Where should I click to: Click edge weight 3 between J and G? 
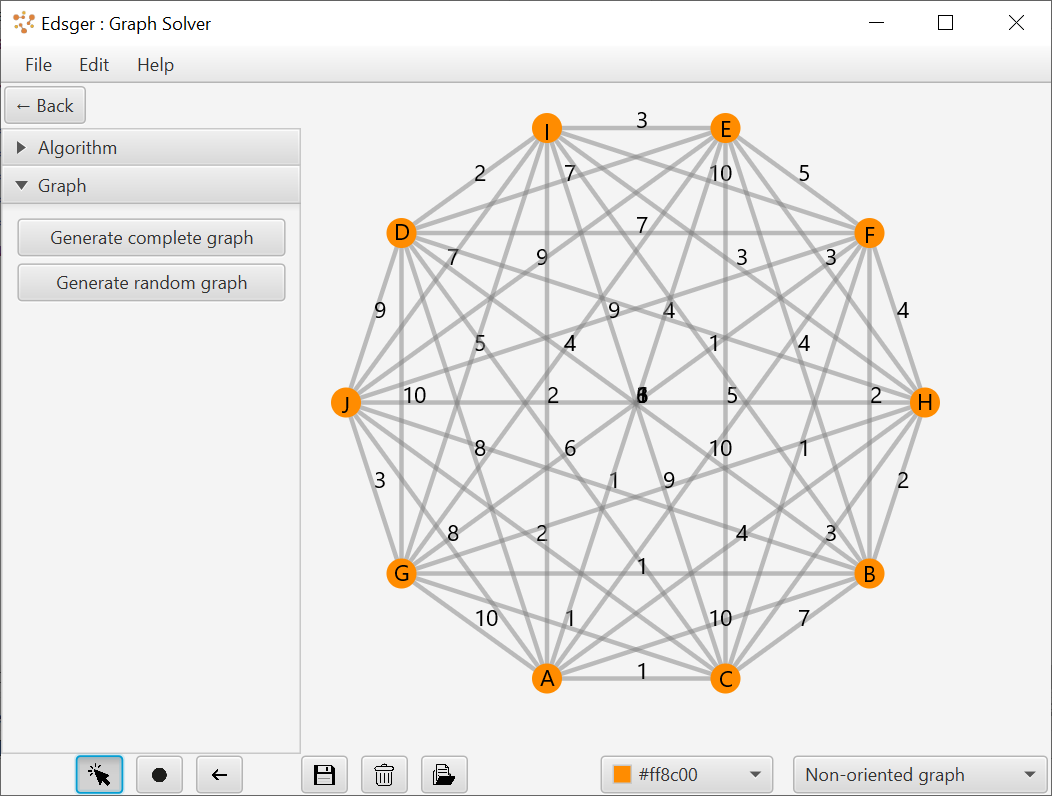(x=380, y=481)
